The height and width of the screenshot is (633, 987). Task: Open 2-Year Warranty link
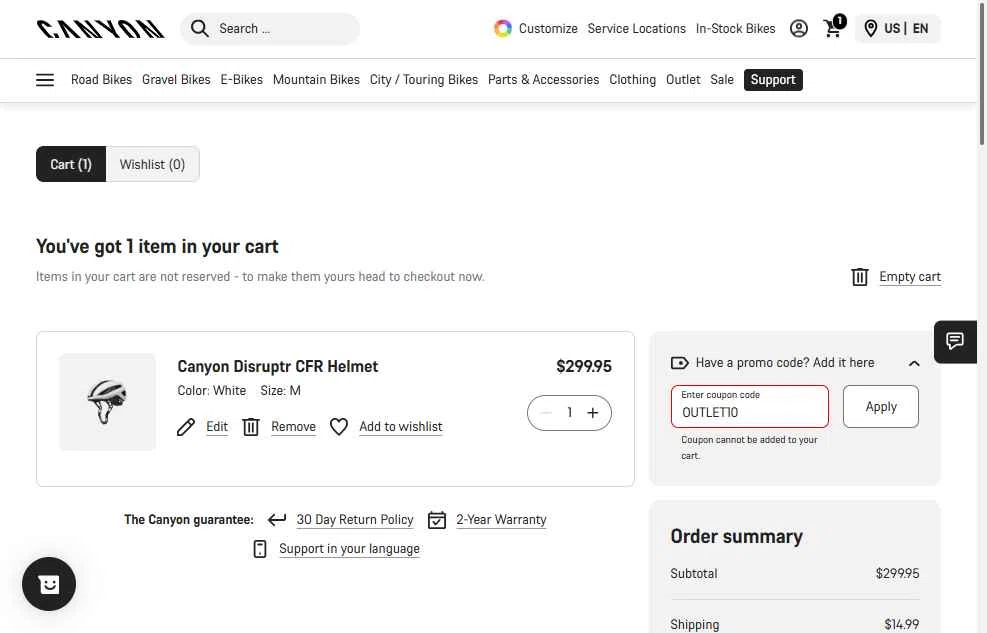[501, 520]
